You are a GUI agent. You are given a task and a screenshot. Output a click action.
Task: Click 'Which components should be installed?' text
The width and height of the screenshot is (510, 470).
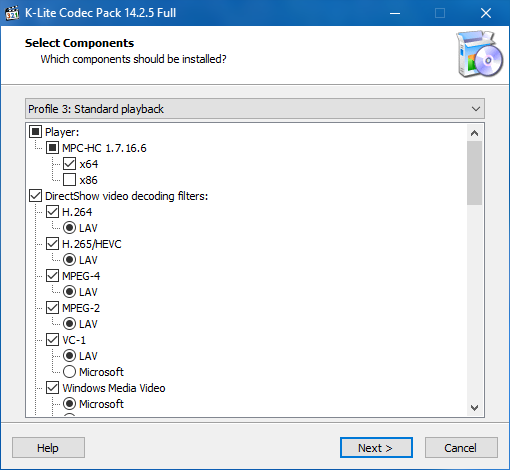pyautogui.click(x=133, y=59)
